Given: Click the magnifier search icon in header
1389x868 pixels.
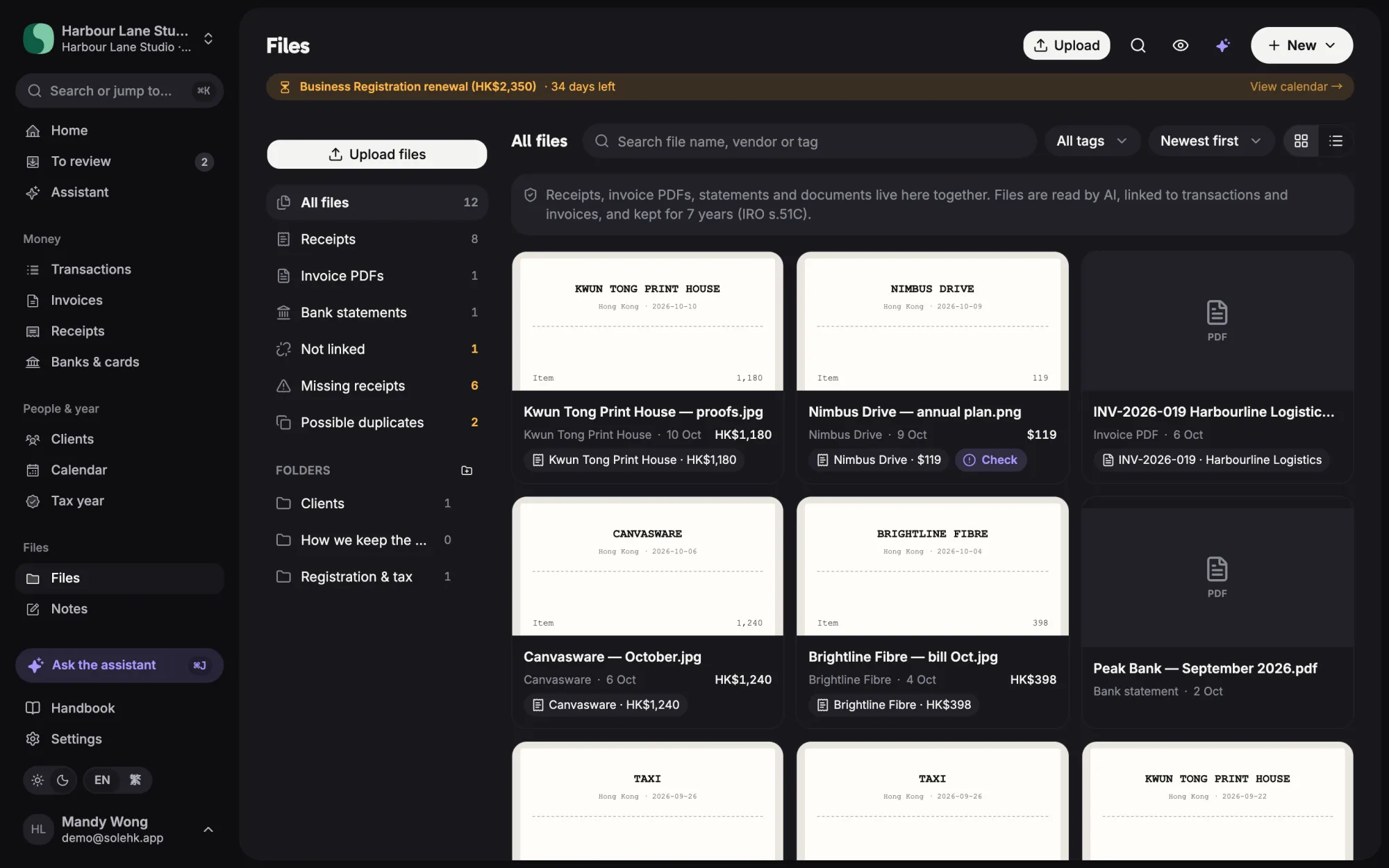Looking at the screenshot, I should tap(1138, 45).
